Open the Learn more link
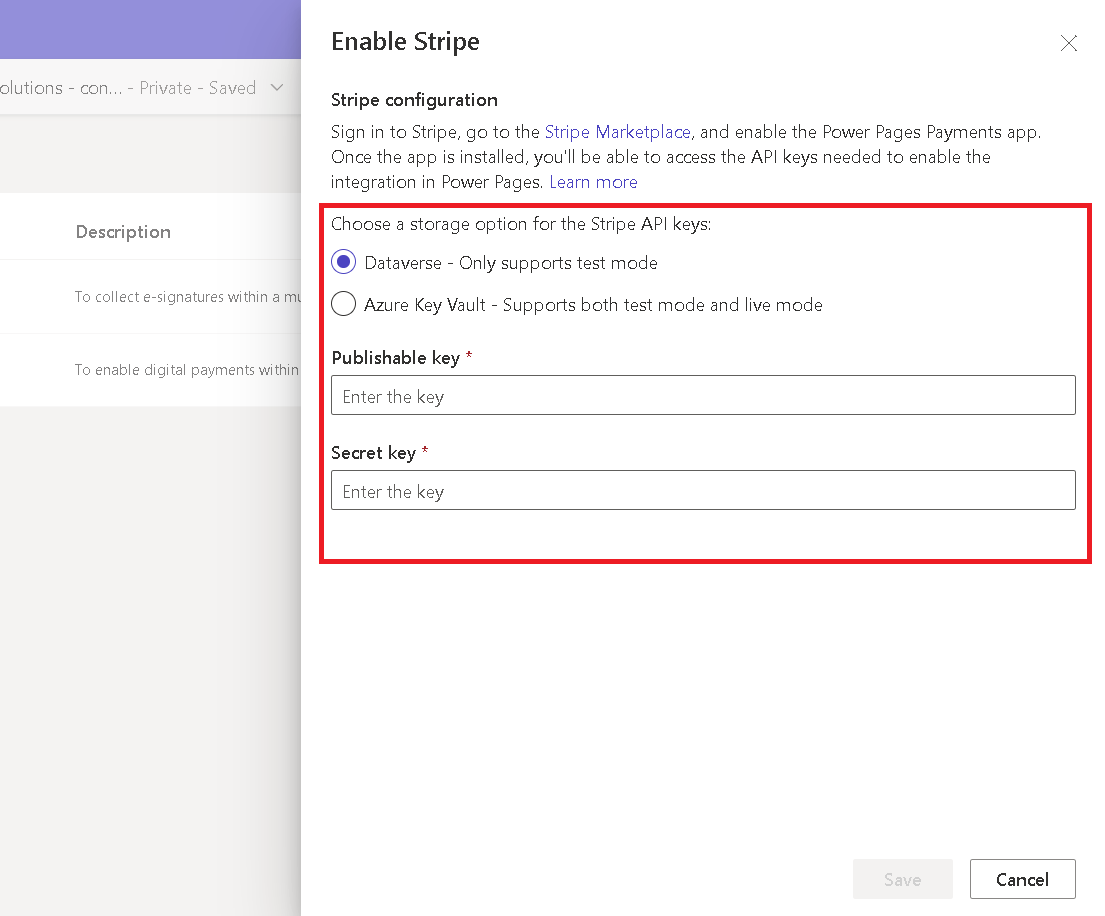 tap(593, 182)
